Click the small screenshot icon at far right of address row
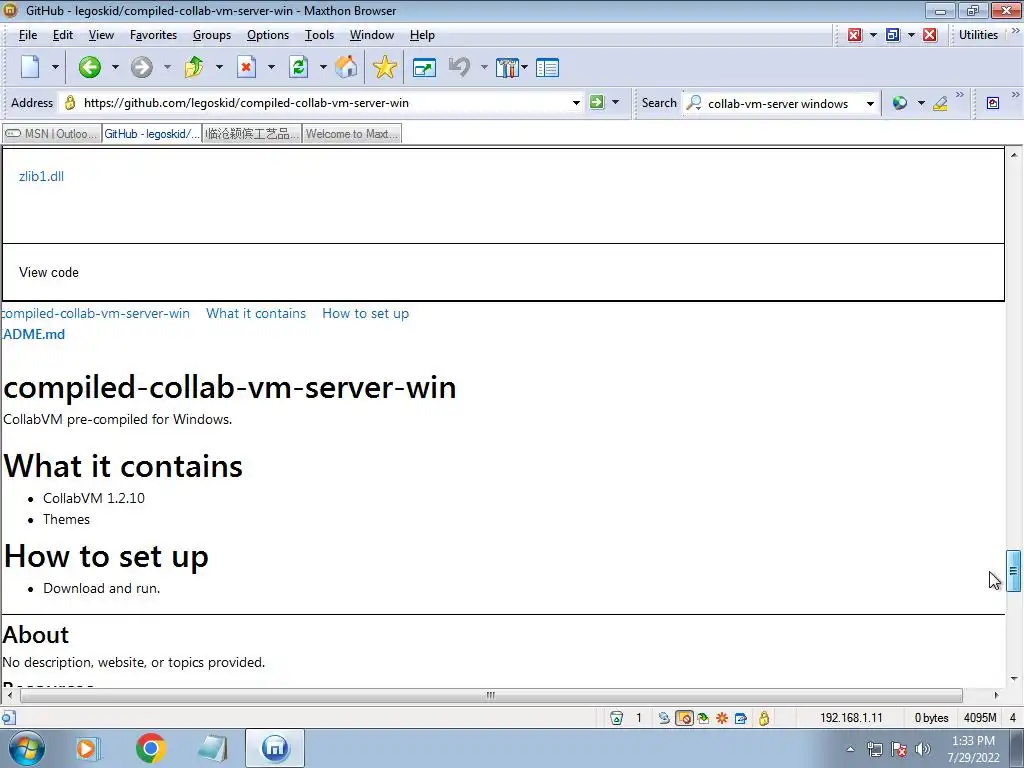1024x768 pixels. pos(993,103)
